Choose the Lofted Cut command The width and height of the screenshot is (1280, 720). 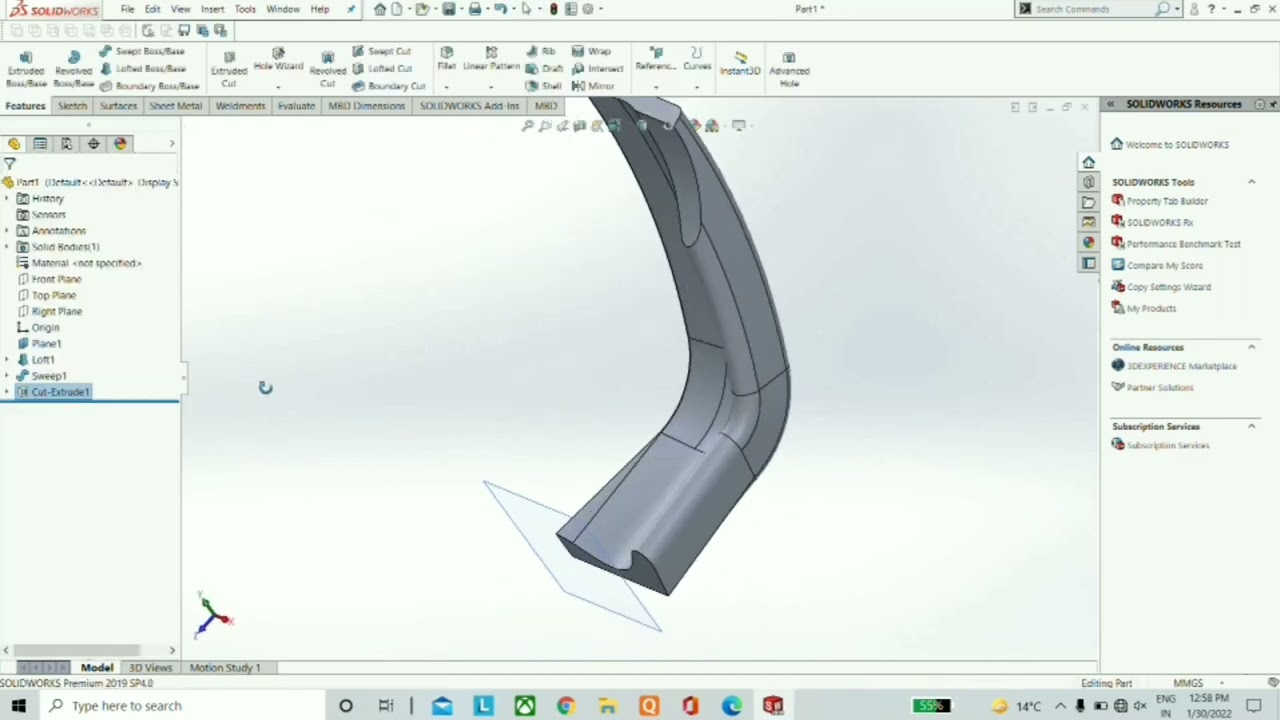click(x=381, y=68)
